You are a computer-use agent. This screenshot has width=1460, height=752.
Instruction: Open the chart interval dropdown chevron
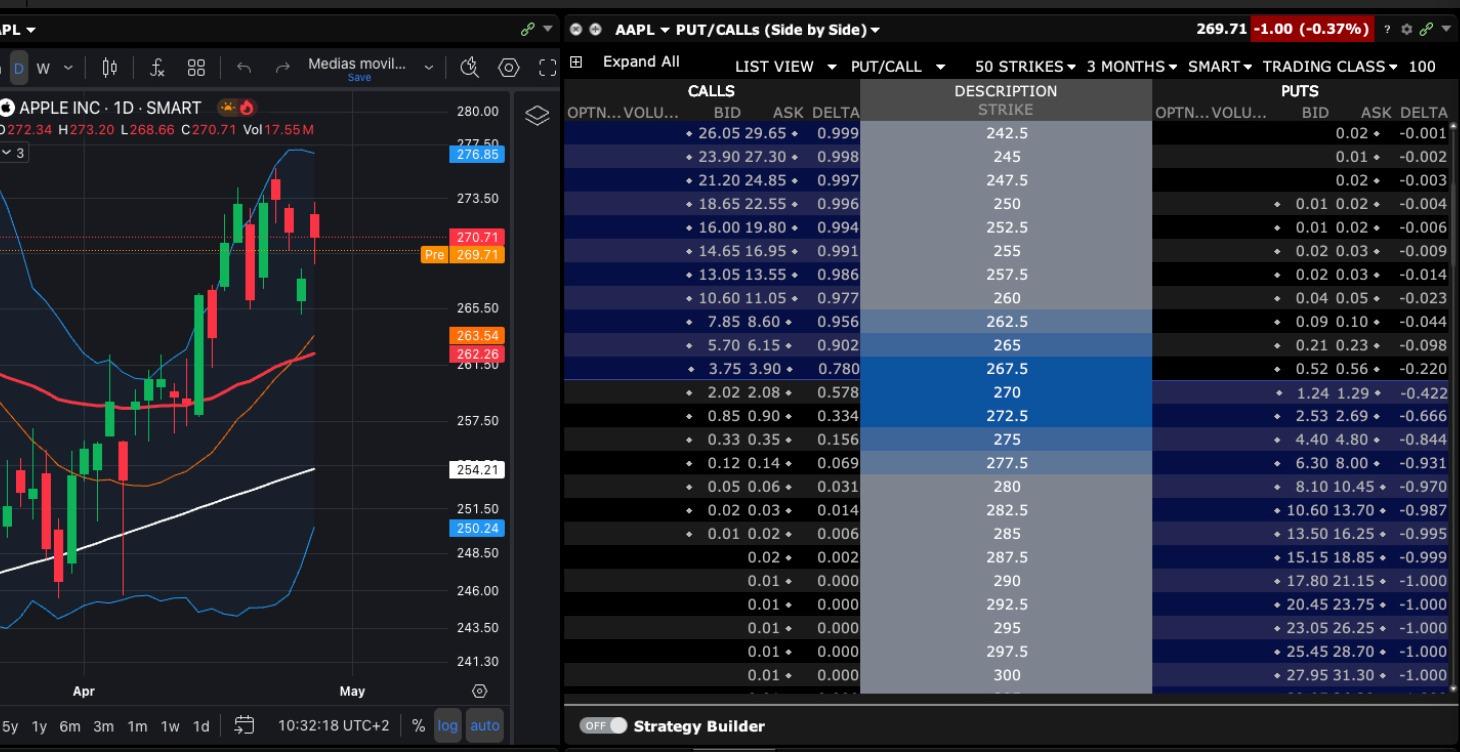tap(68, 68)
